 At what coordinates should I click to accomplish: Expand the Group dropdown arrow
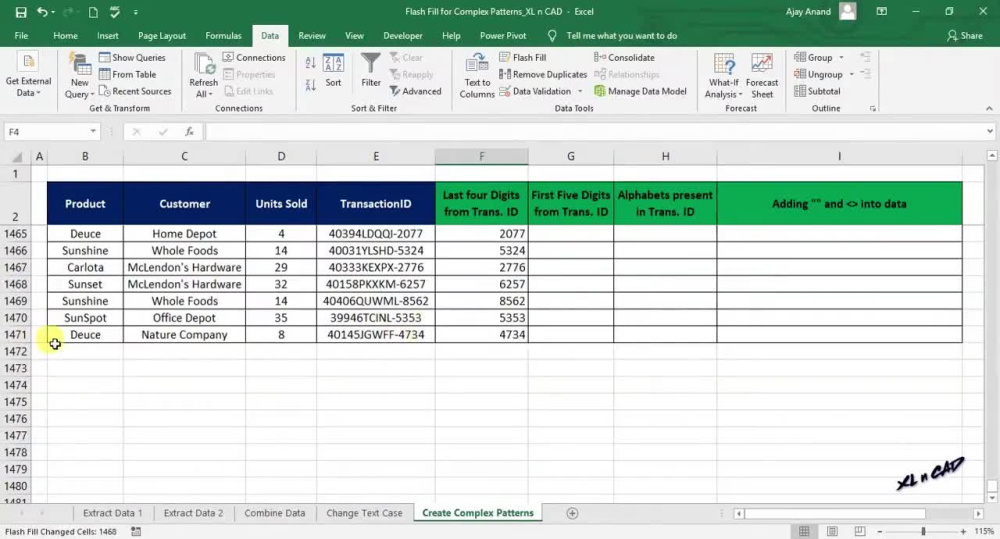[841, 57]
